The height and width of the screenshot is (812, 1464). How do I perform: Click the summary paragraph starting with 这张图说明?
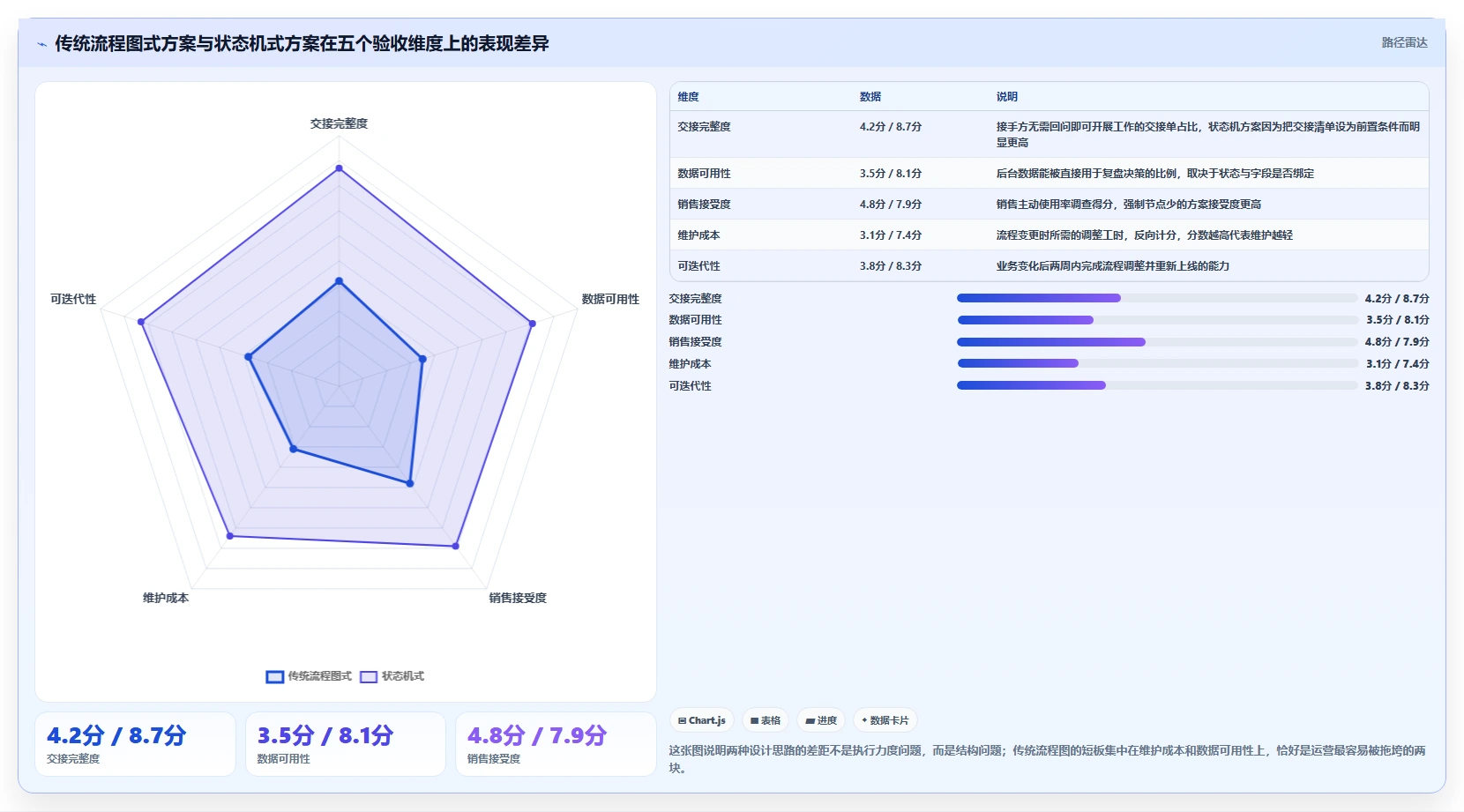point(1047,759)
